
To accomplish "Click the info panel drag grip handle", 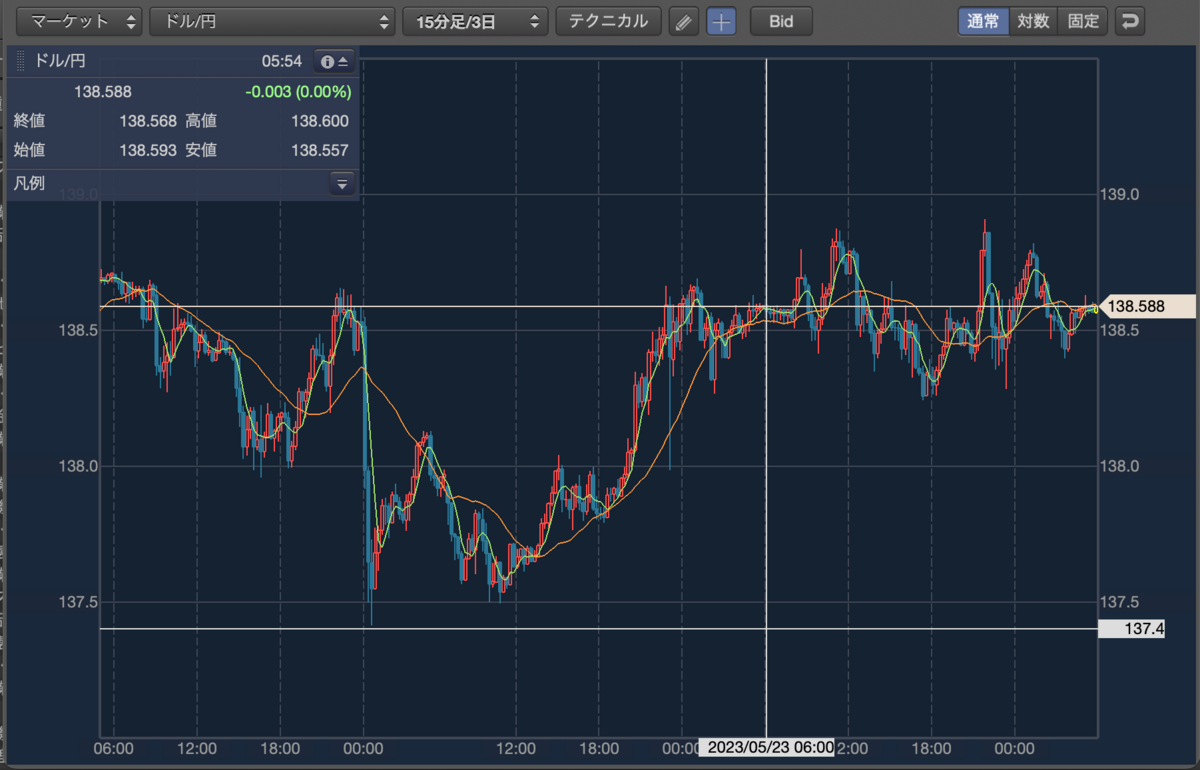I will pos(20,62).
